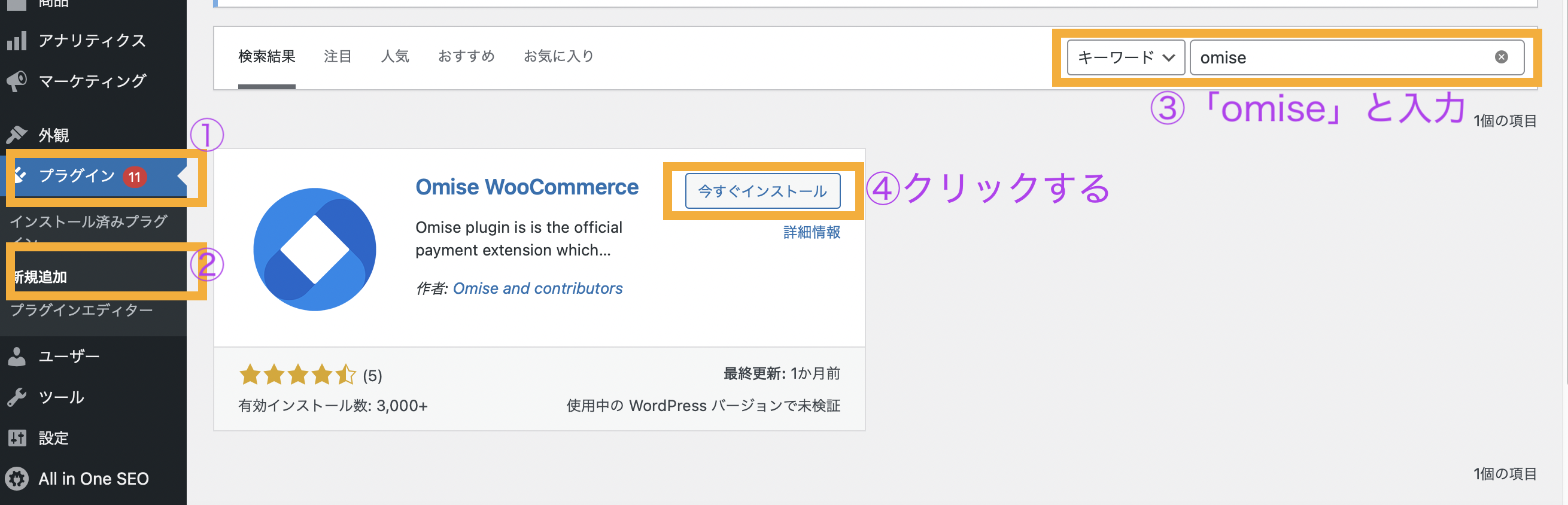This screenshot has height=505, width=1568.
Task: Click the Marketing megaphone icon
Action: point(17,81)
